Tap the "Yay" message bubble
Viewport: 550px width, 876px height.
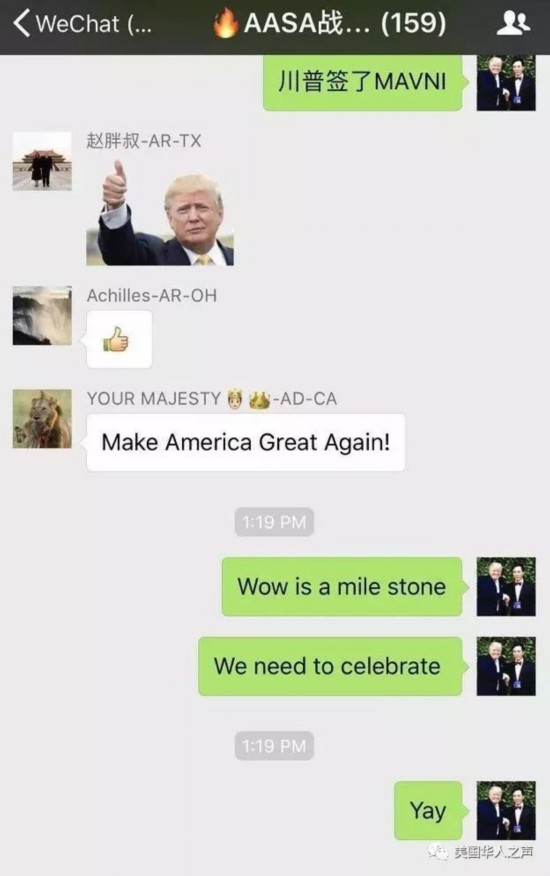pyautogui.click(x=428, y=810)
